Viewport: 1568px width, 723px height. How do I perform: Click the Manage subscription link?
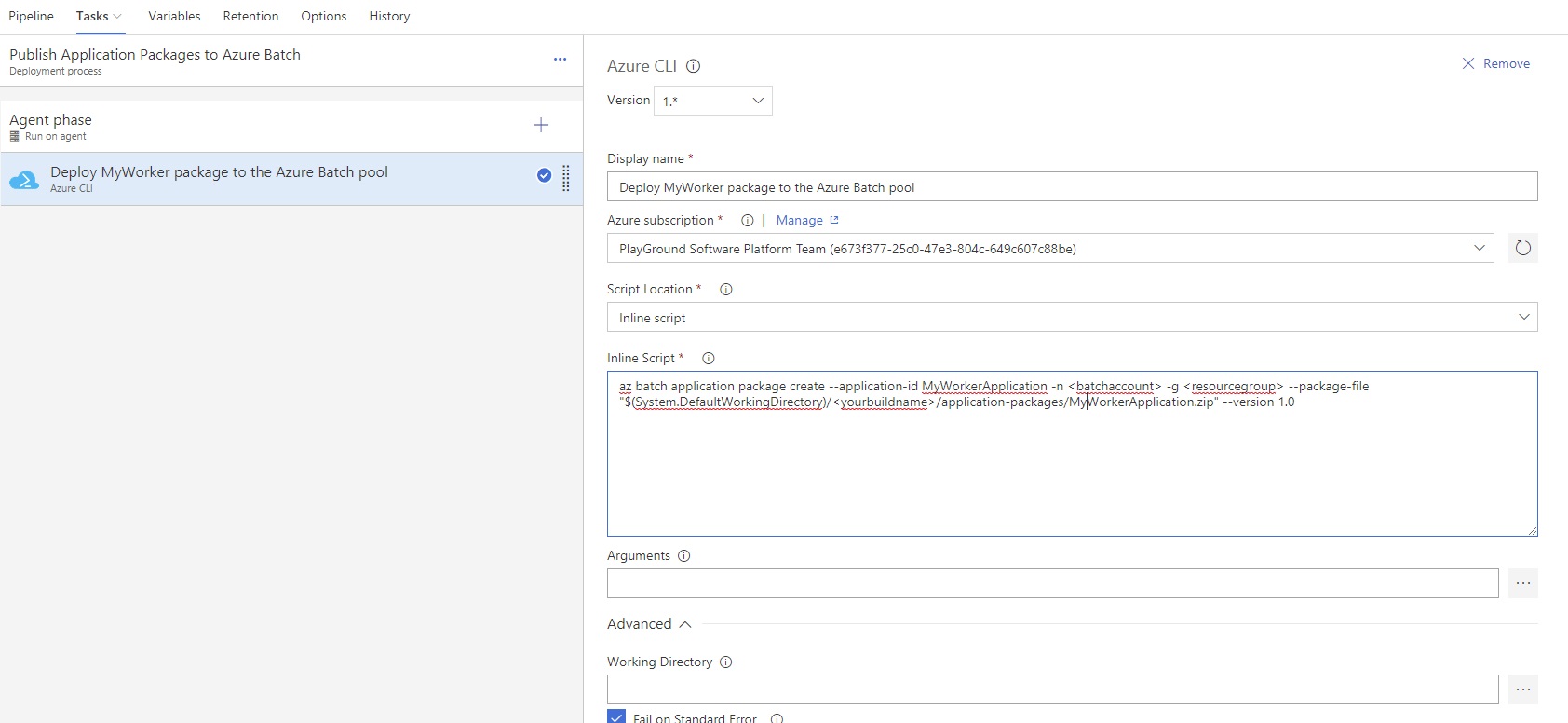[x=800, y=221]
